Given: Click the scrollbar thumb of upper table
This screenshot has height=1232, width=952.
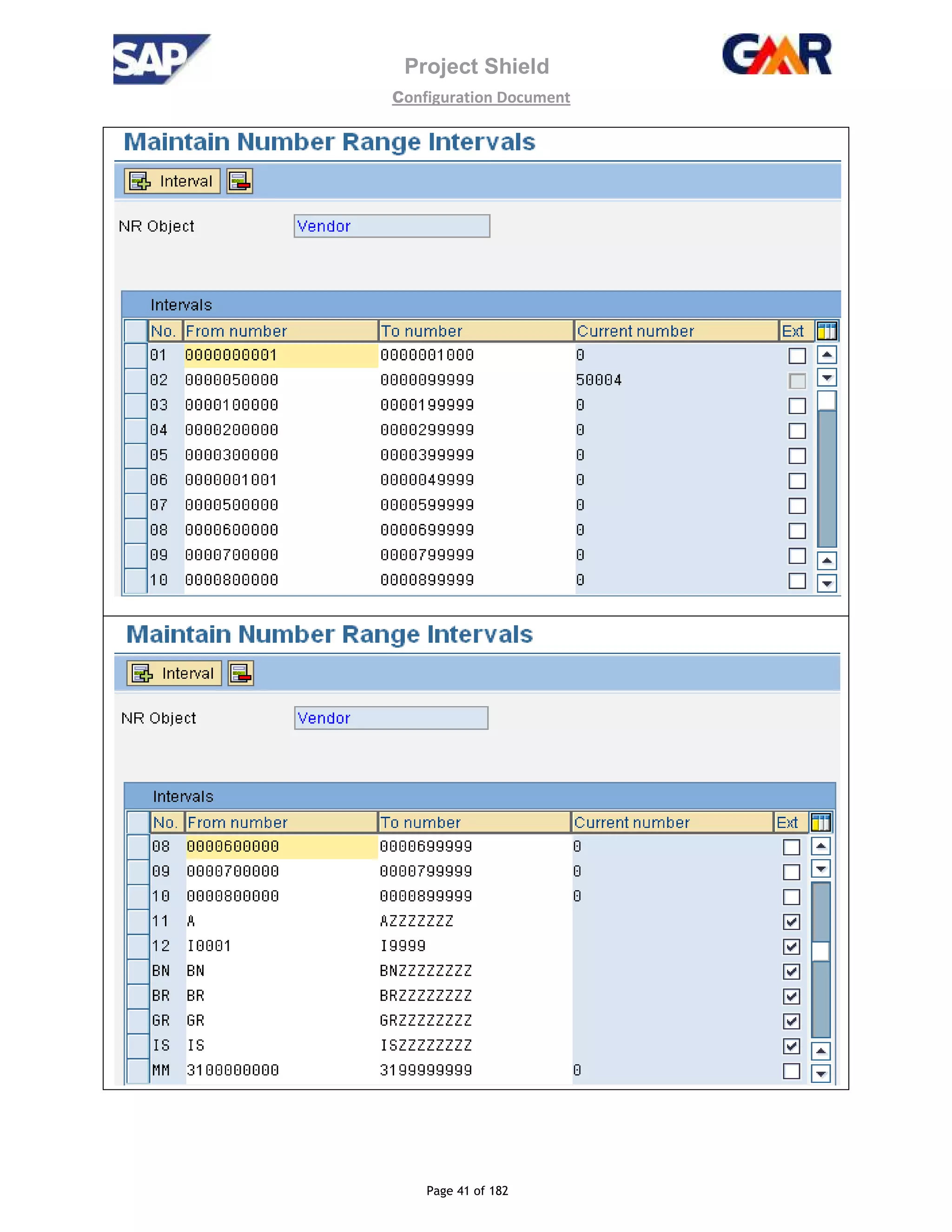Looking at the screenshot, I should click(827, 400).
